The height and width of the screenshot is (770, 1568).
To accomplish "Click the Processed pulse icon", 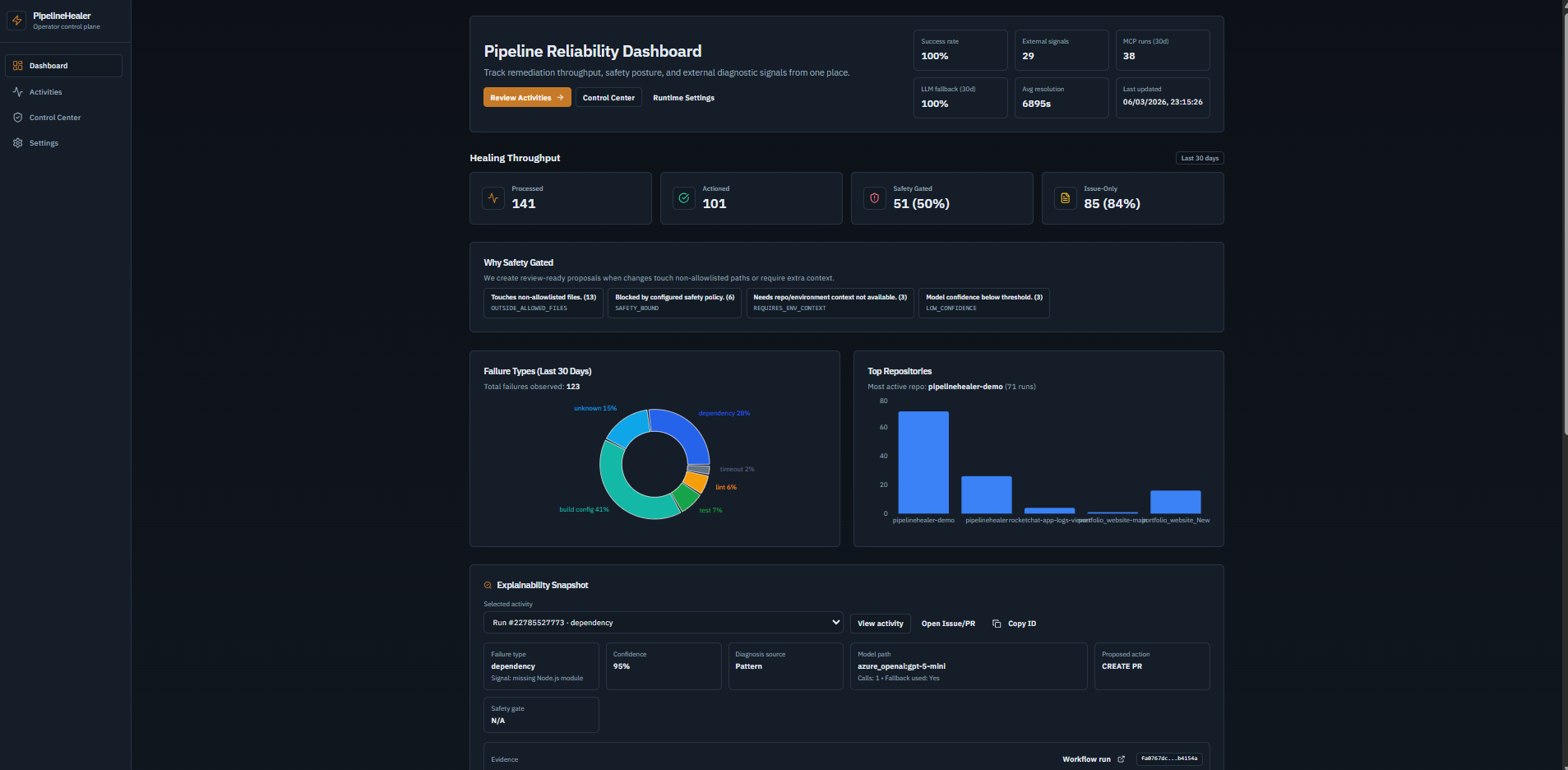I will point(493,198).
